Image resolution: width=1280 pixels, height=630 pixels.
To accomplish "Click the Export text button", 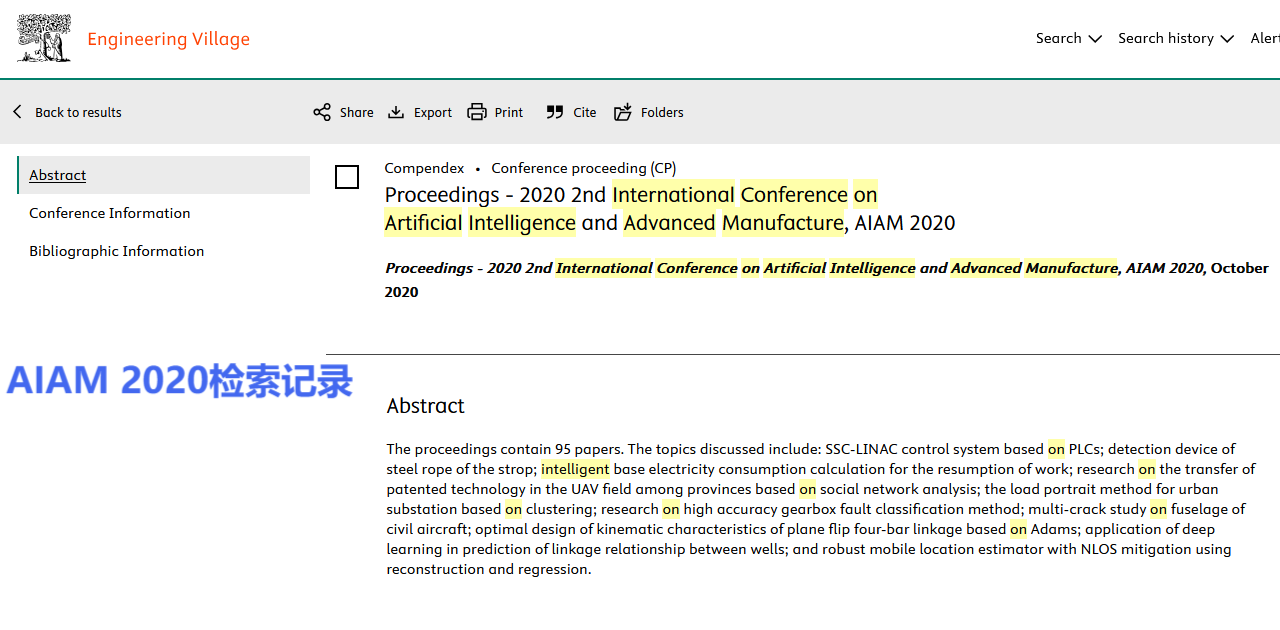I will 433,112.
